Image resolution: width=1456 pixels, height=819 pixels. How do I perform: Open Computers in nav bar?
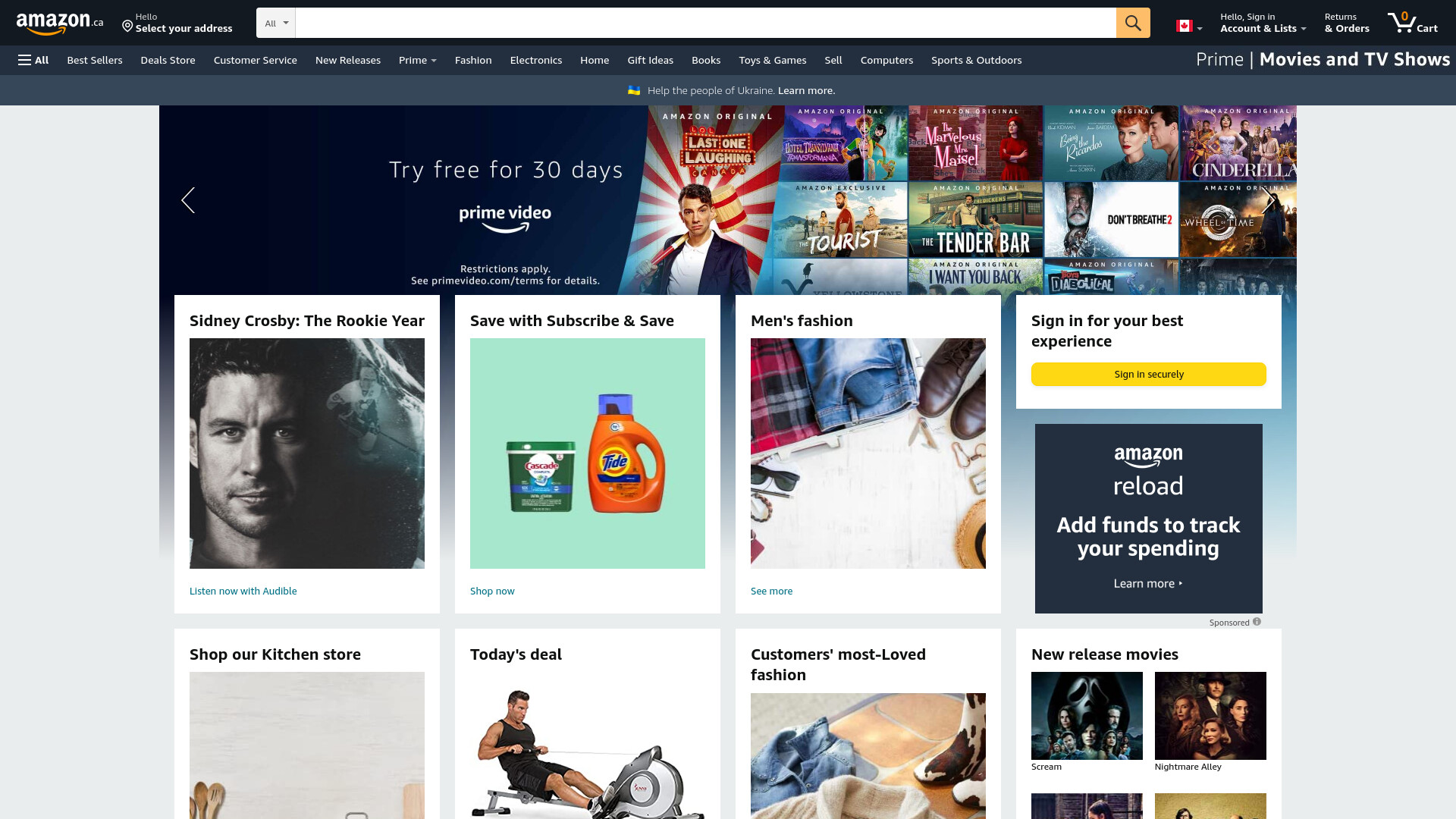pyautogui.click(x=886, y=60)
